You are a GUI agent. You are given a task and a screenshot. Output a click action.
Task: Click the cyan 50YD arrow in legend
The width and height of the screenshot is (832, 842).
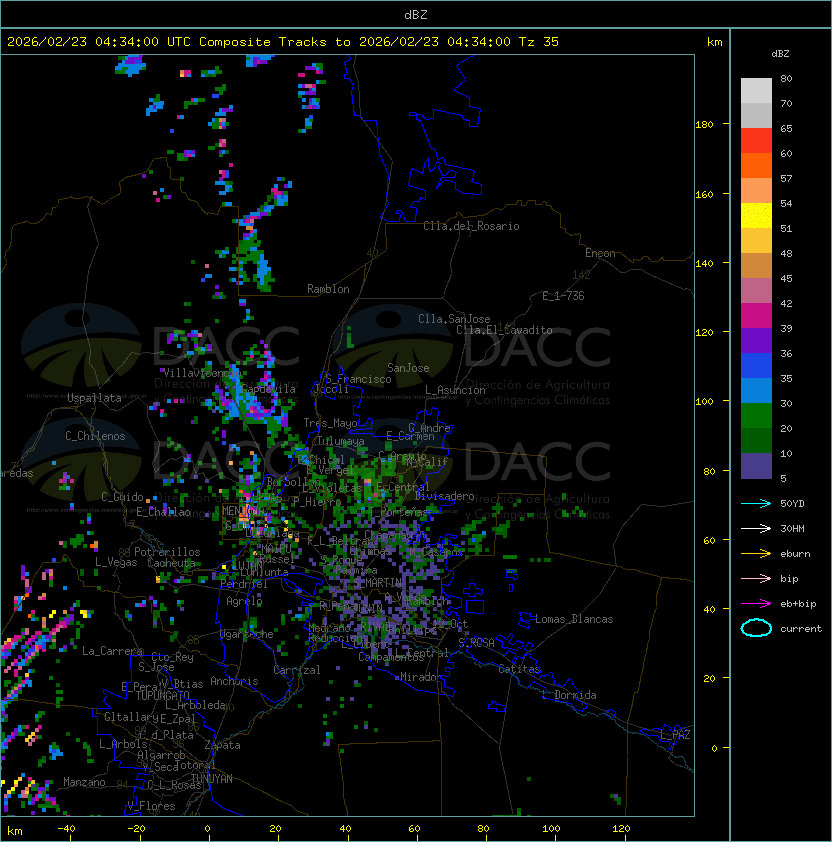coord(756,504)
